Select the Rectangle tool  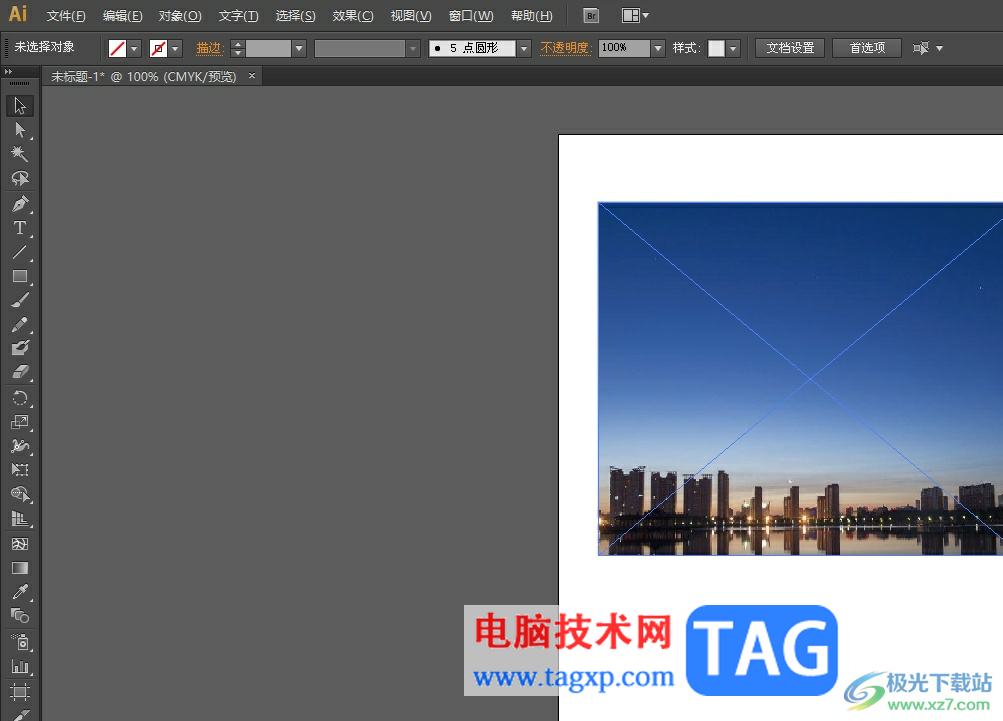[20, 276]
